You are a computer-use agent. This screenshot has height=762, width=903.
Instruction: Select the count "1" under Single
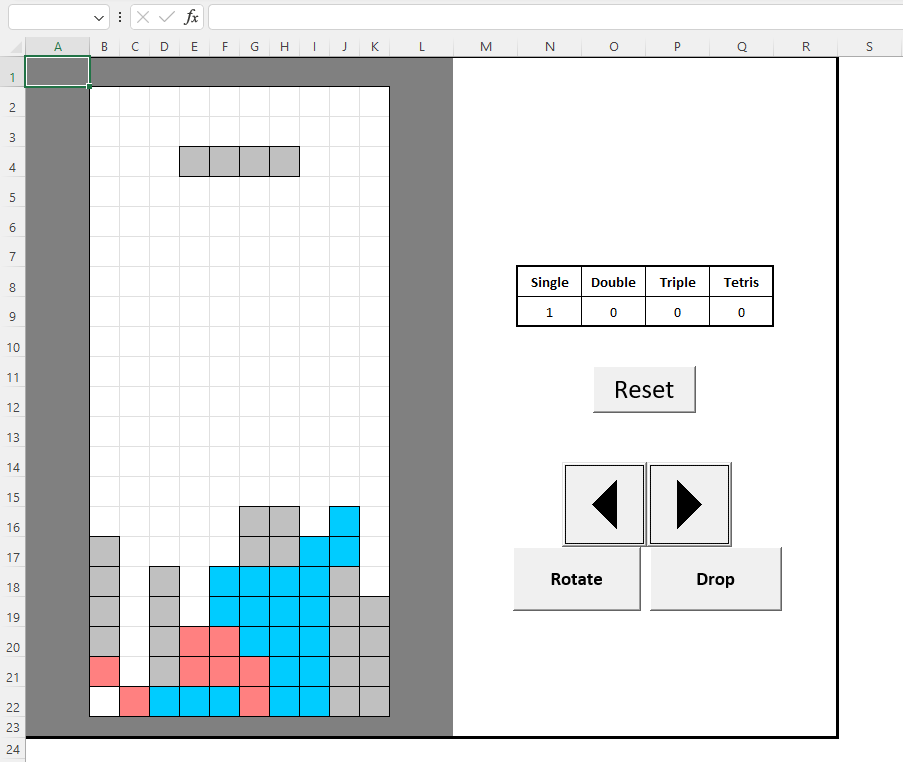click(549, 312)
